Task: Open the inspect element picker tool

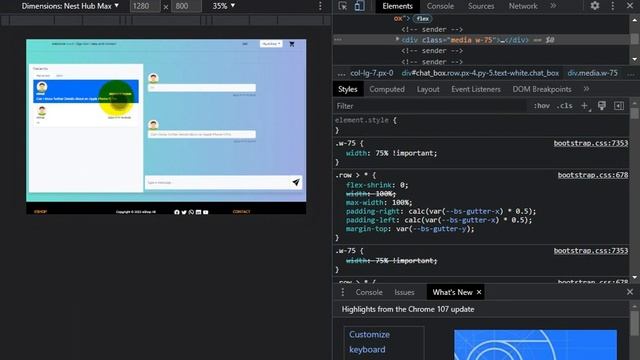Action: 342,6
